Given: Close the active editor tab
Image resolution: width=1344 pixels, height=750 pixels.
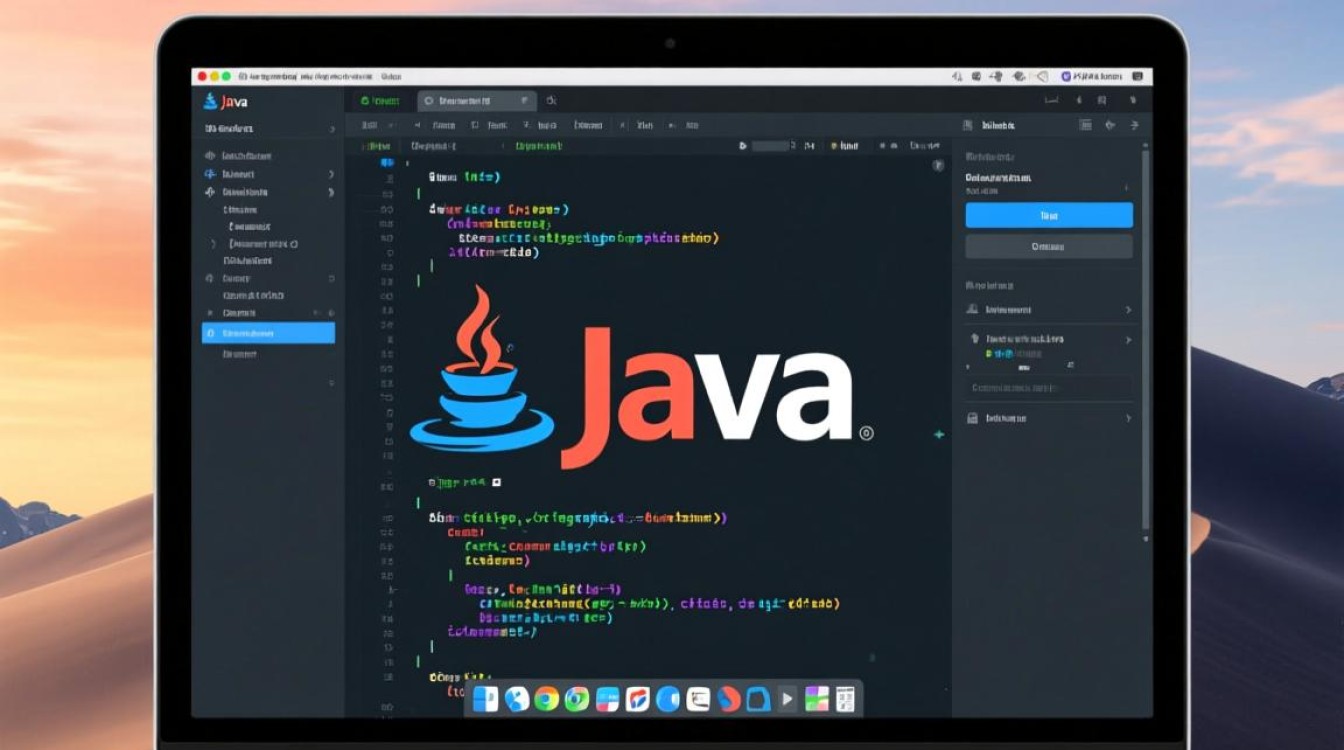Looking at the screenshot, I should point(524,101).
